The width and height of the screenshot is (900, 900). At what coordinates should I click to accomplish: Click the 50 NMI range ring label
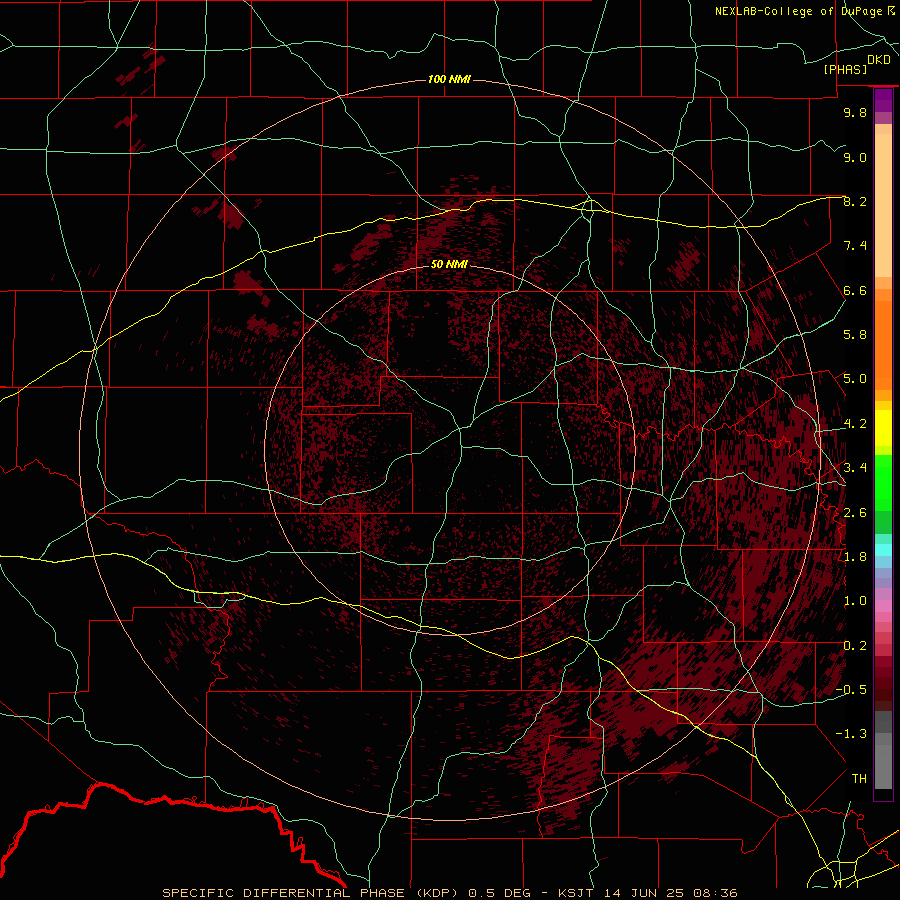pyautogui.click(x=449, y=264)
